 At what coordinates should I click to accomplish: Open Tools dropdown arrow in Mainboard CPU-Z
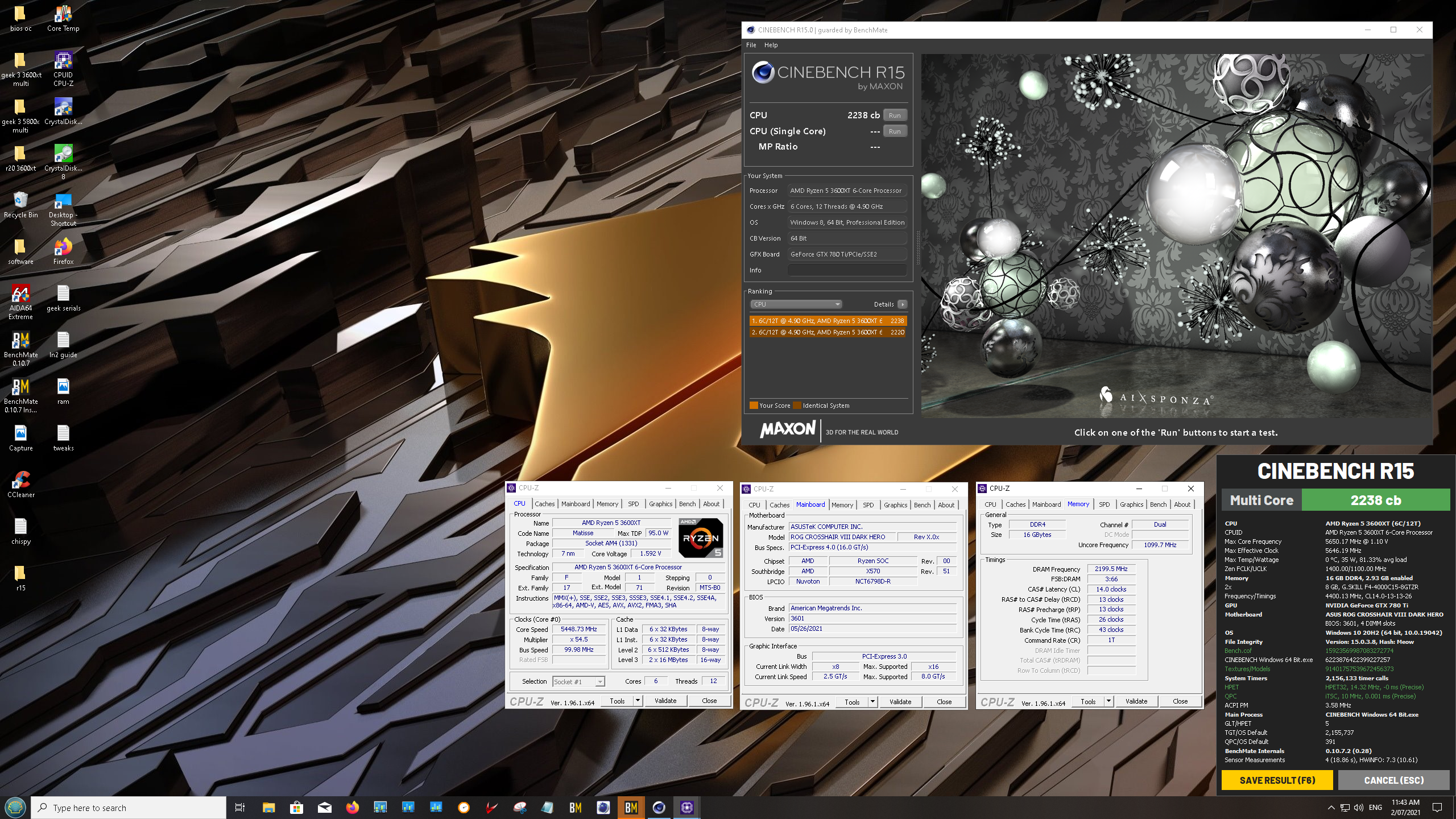click(x=872, y=702)
